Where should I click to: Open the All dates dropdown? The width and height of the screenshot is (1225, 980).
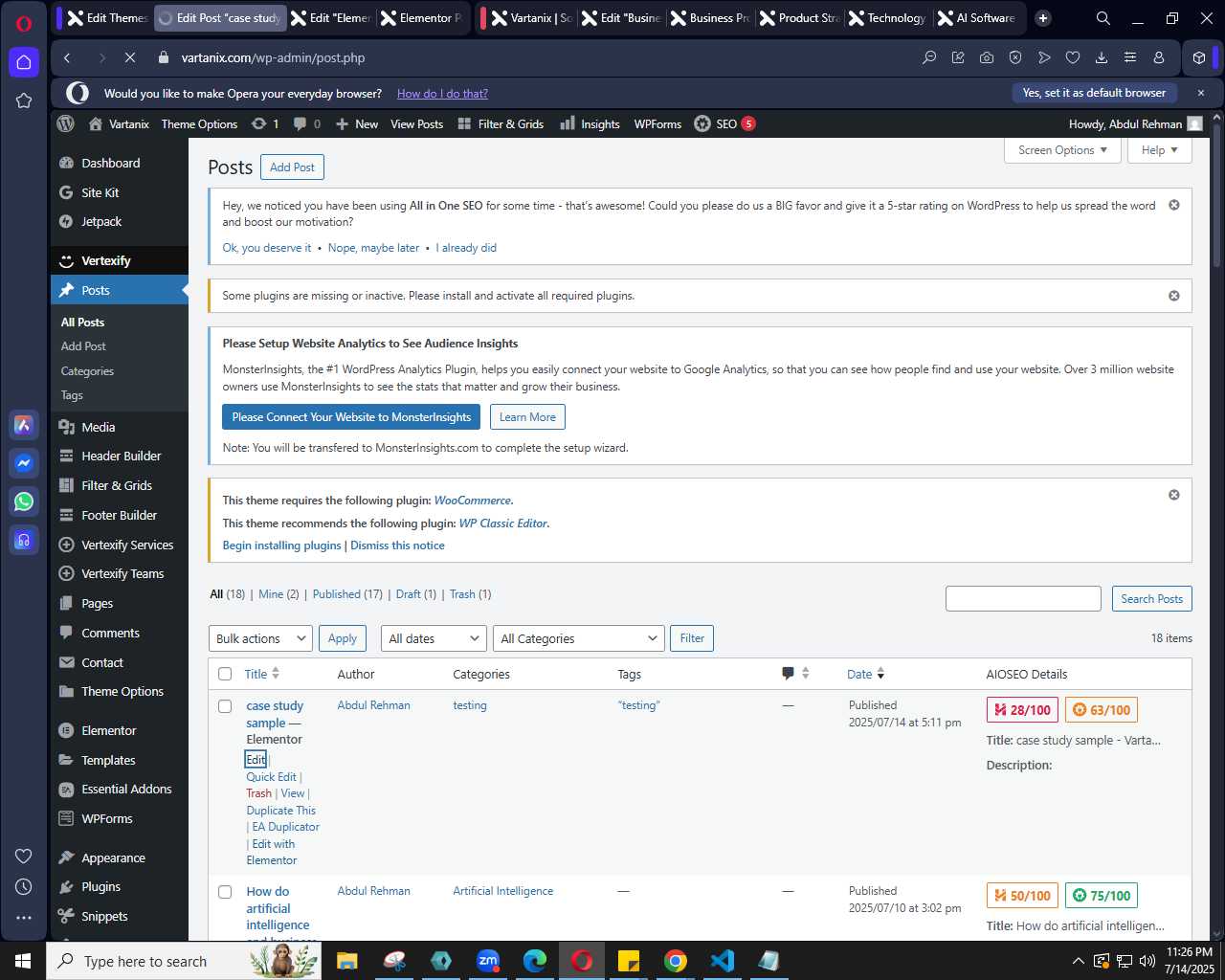(x=434, y=638)
